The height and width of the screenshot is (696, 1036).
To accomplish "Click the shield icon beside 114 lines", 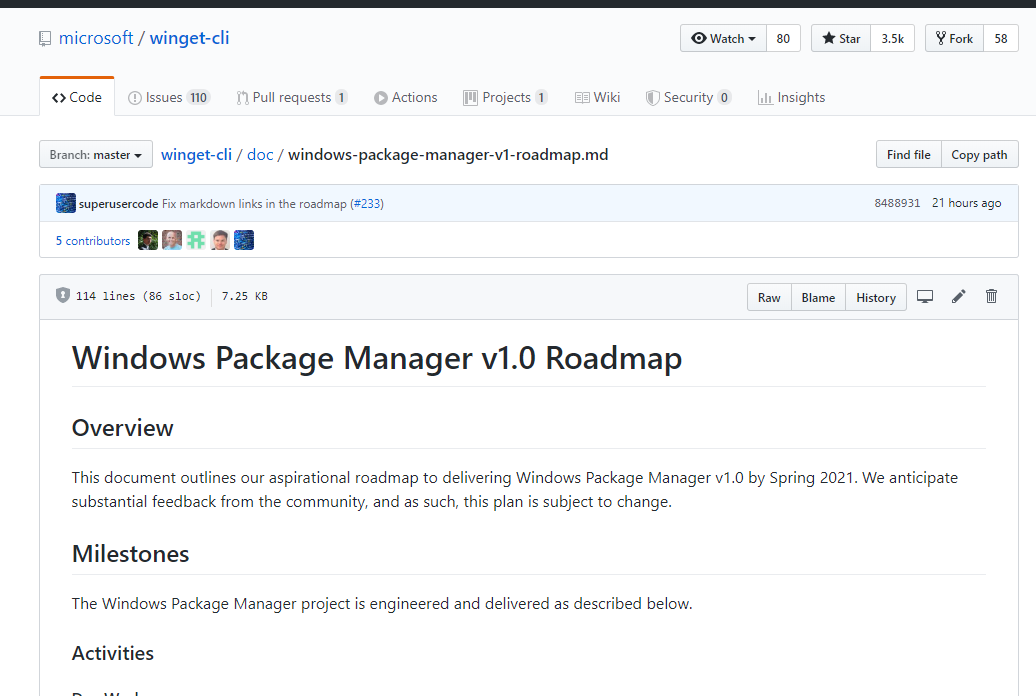I will coord(63,295).
